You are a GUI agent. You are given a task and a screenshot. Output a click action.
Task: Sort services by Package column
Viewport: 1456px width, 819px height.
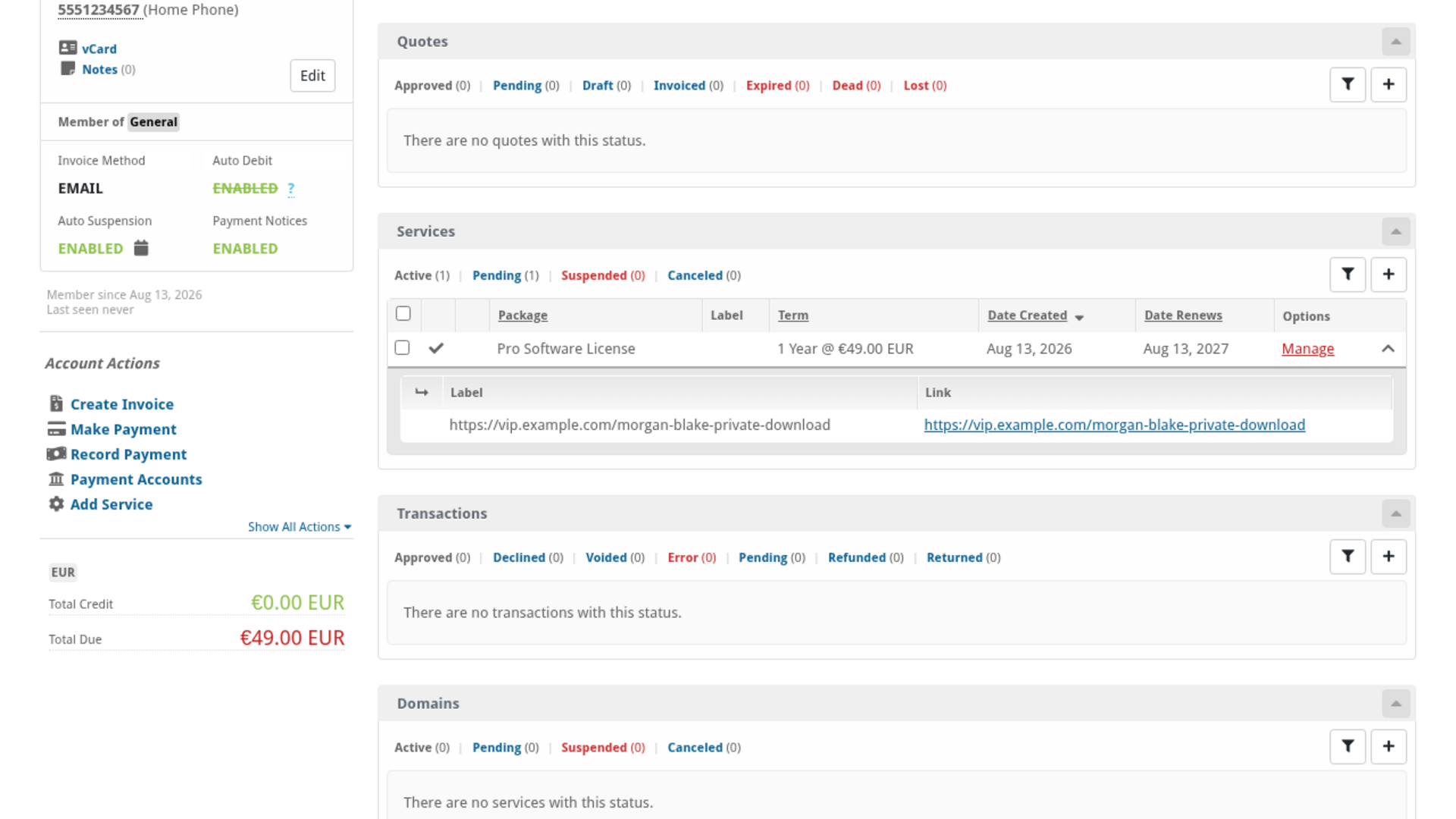[522, 315]
